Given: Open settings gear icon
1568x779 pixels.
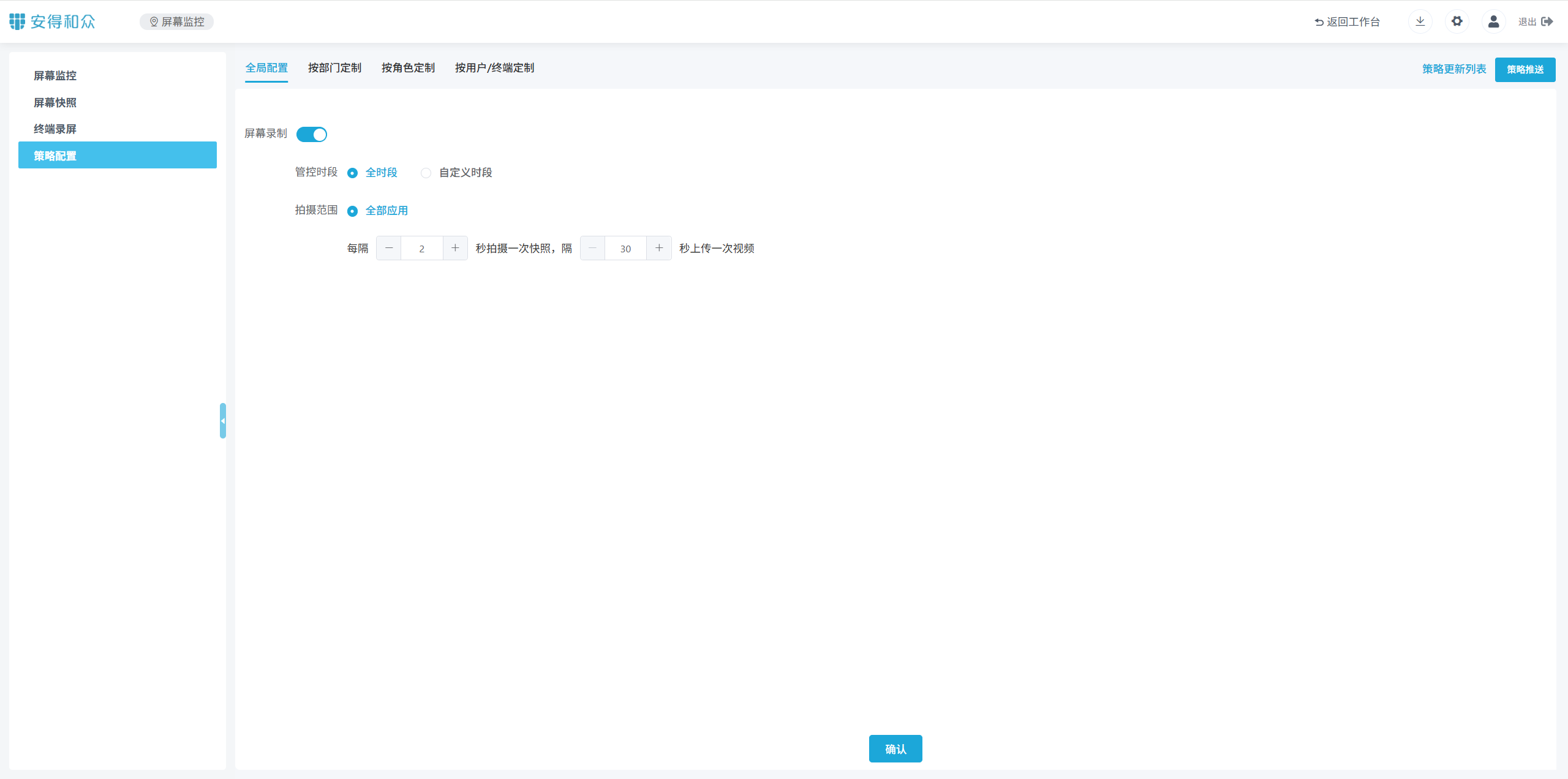Looking at the screenshot, I should (1457, 21).
